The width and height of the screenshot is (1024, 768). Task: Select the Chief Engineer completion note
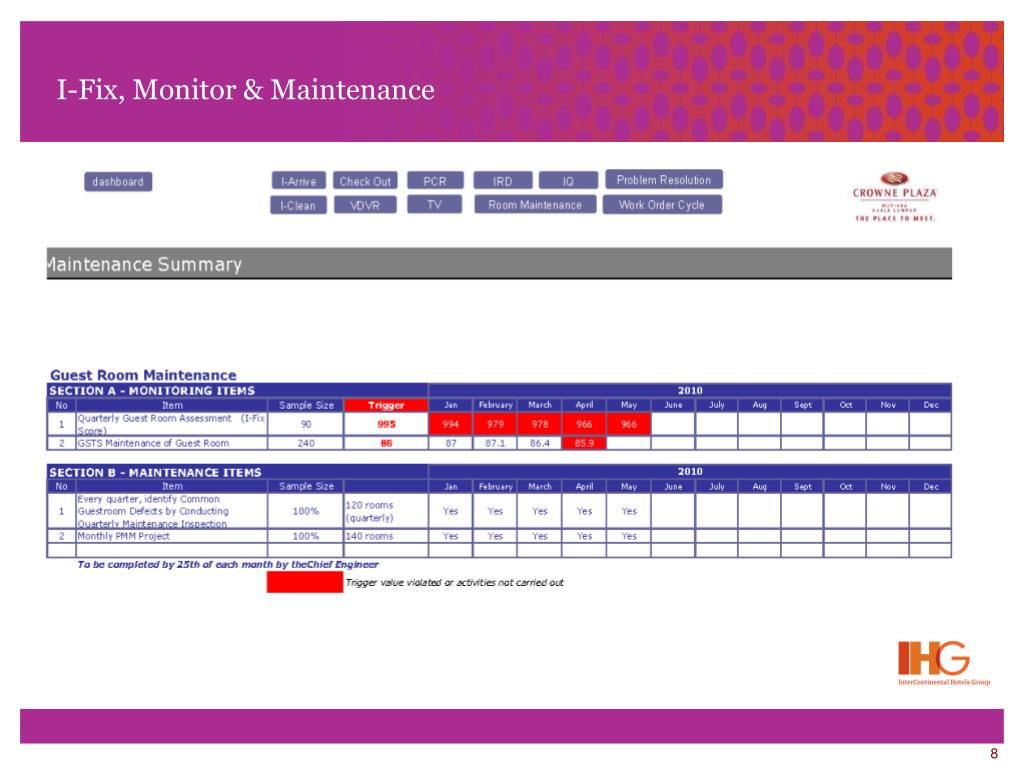pyautogui.click(x=228, y=564)
